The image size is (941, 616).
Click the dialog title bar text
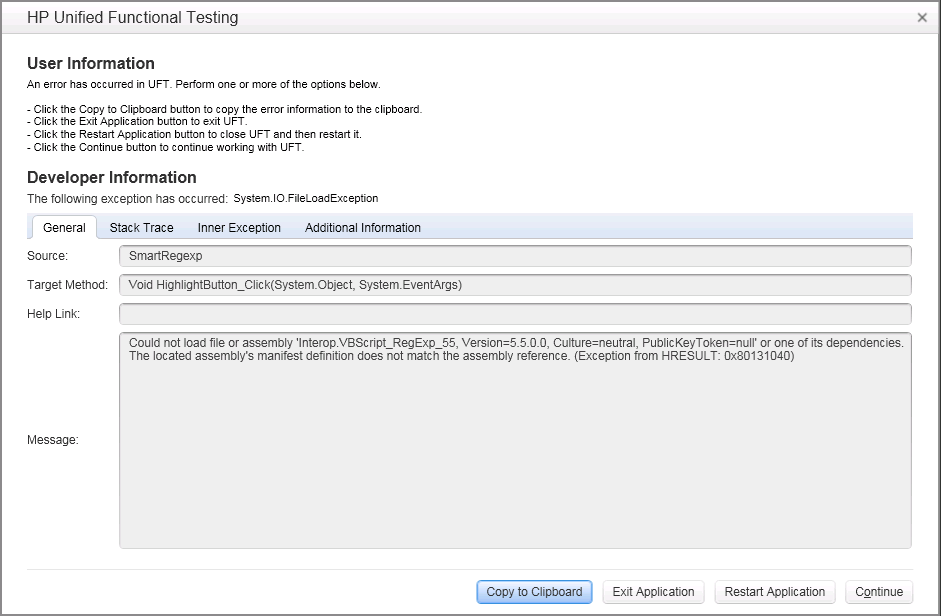pyautogui.click(x=132, y=17)
